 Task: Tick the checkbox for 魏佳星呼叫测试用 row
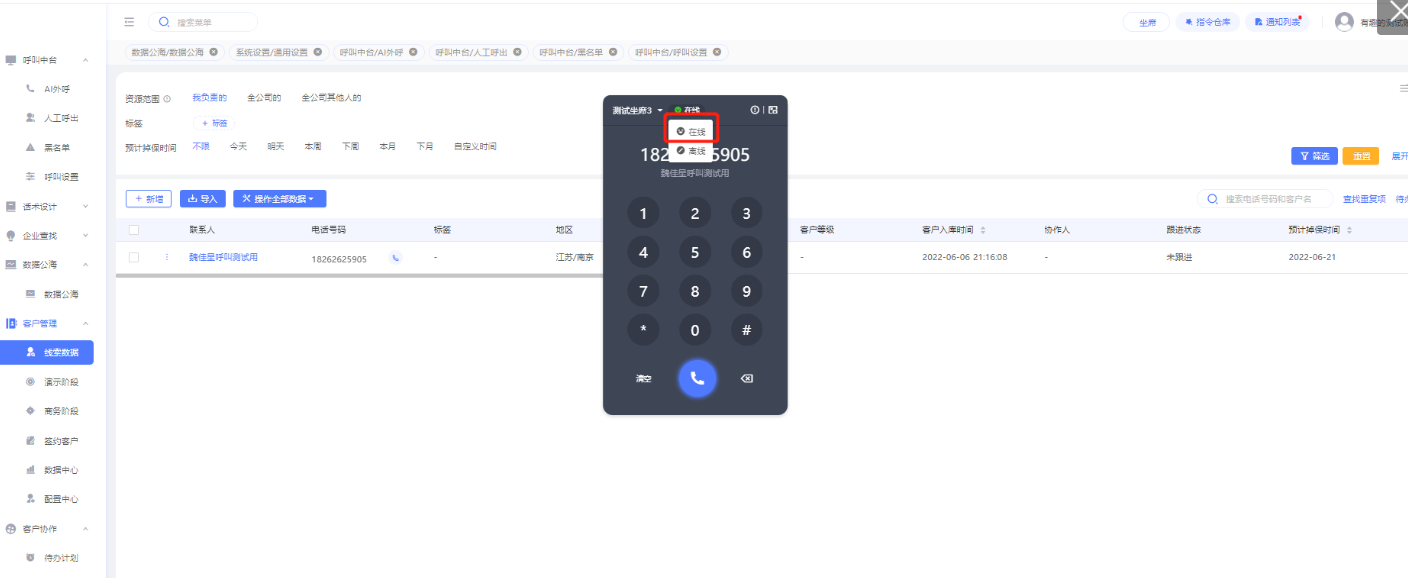pos(134,258)
